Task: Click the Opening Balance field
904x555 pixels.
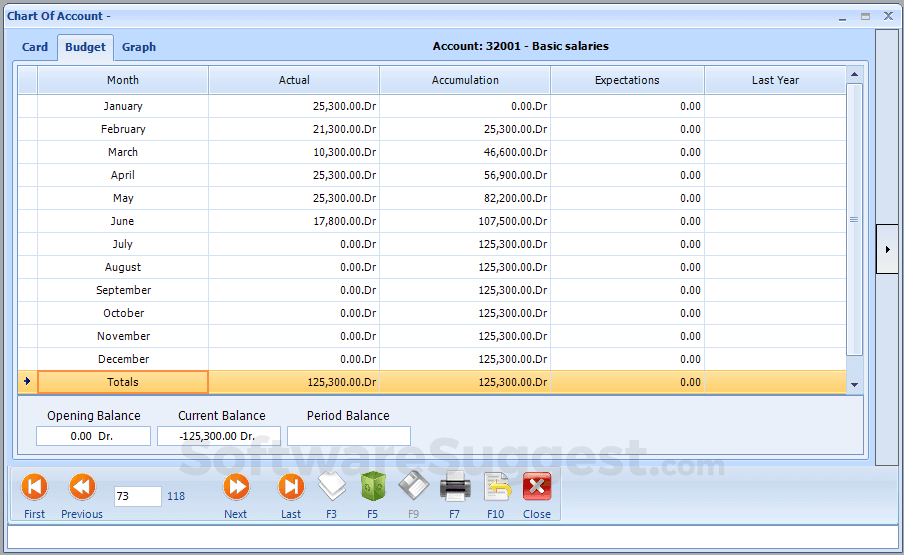Action: [x=93, y=436]
